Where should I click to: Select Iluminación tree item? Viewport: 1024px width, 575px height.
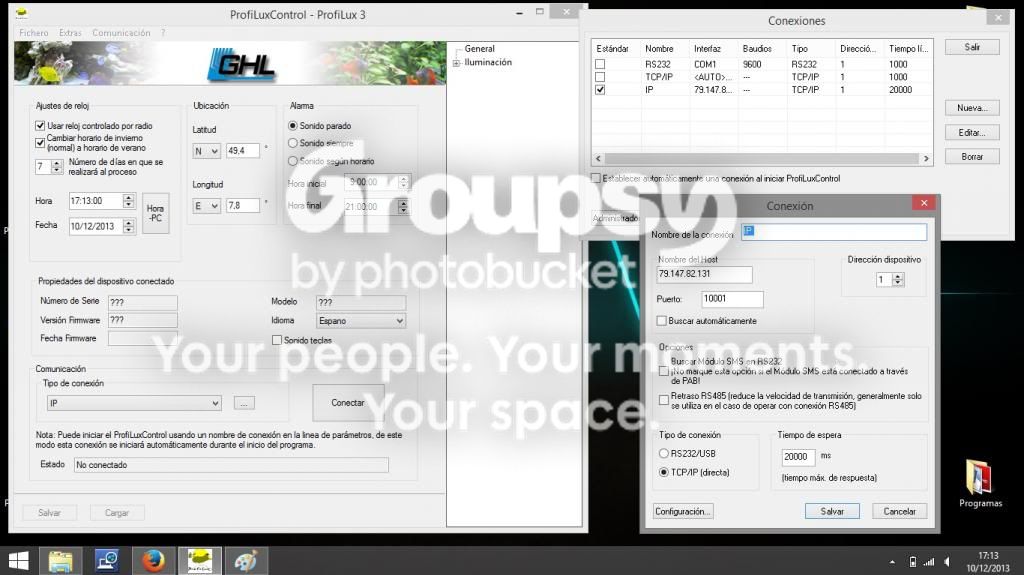click(488, 62)
